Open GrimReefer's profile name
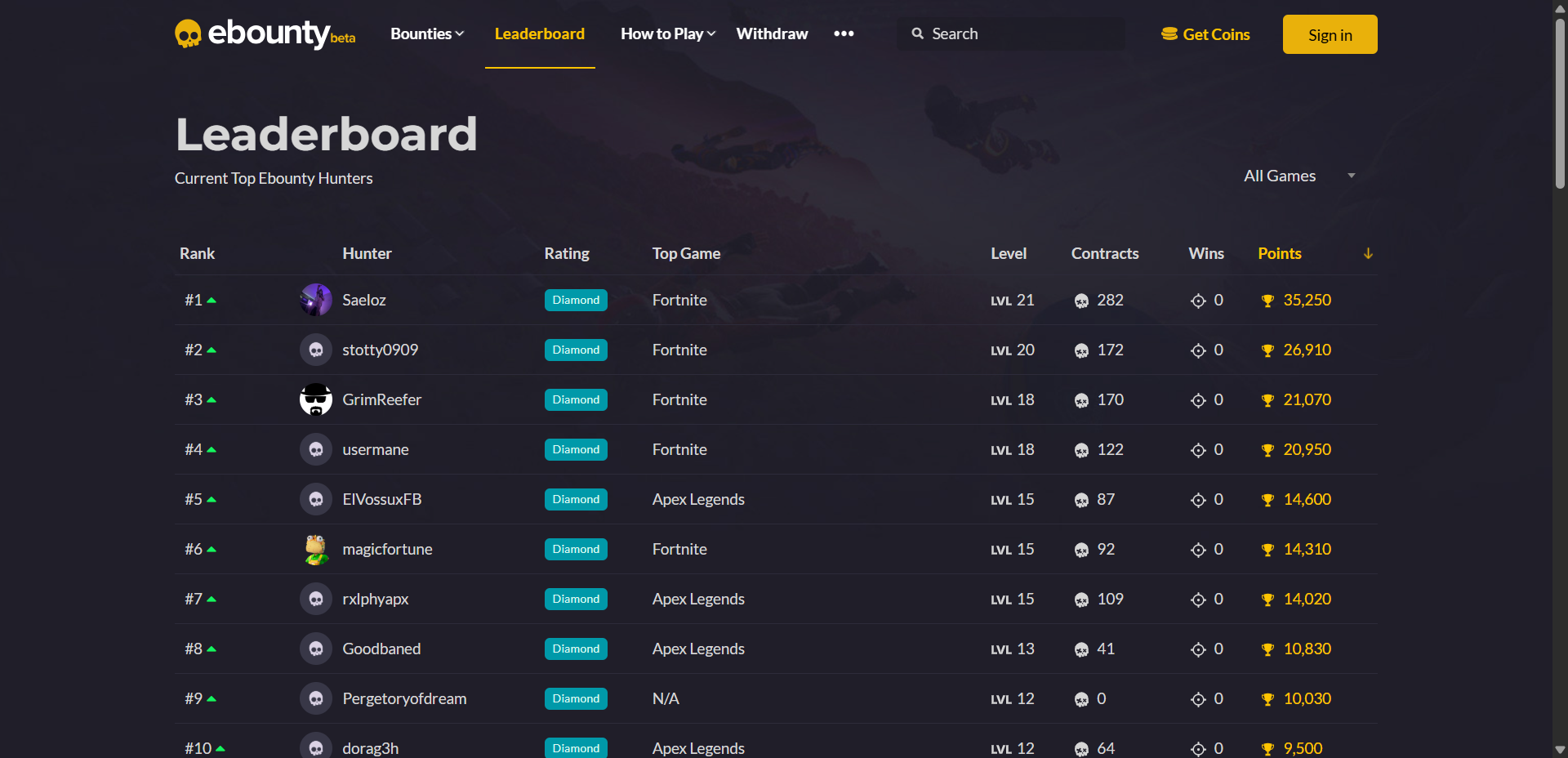This screenshot has width=1568, height=758. click(x=382, y=399)
